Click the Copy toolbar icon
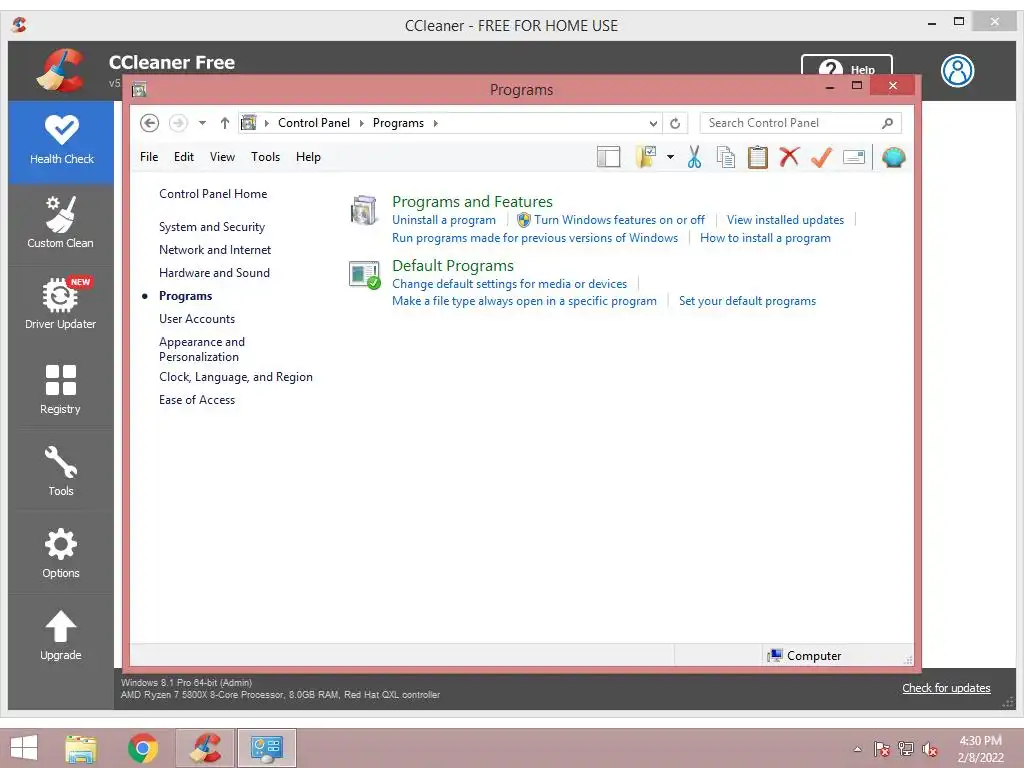 [726, 157]
